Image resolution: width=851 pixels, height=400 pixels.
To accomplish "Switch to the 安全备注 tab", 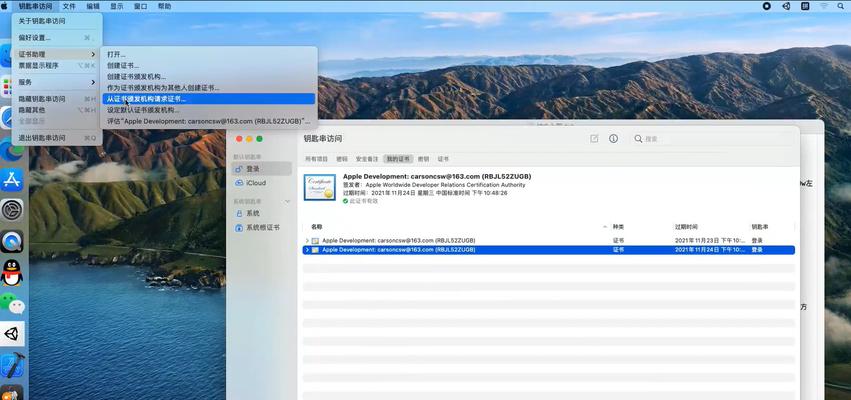I will coord(367,159).
